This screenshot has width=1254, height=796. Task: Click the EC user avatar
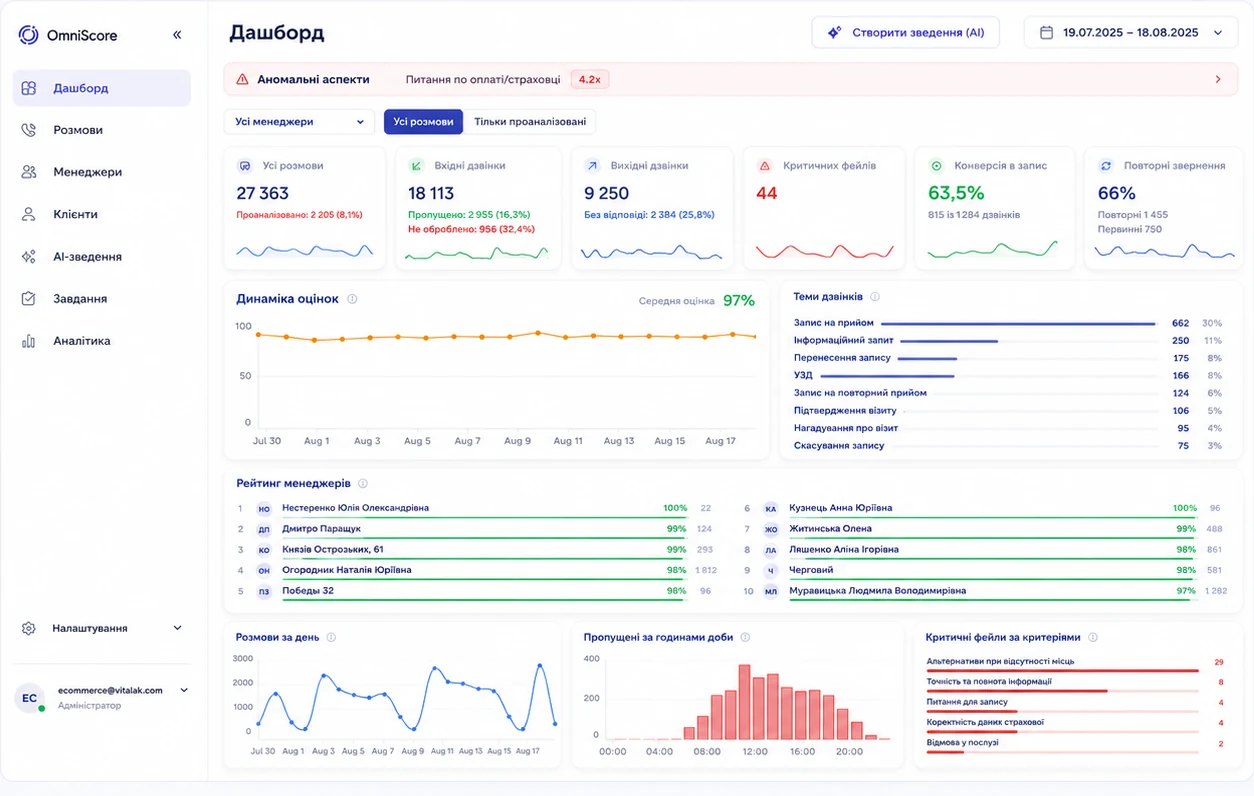(29, 698)
